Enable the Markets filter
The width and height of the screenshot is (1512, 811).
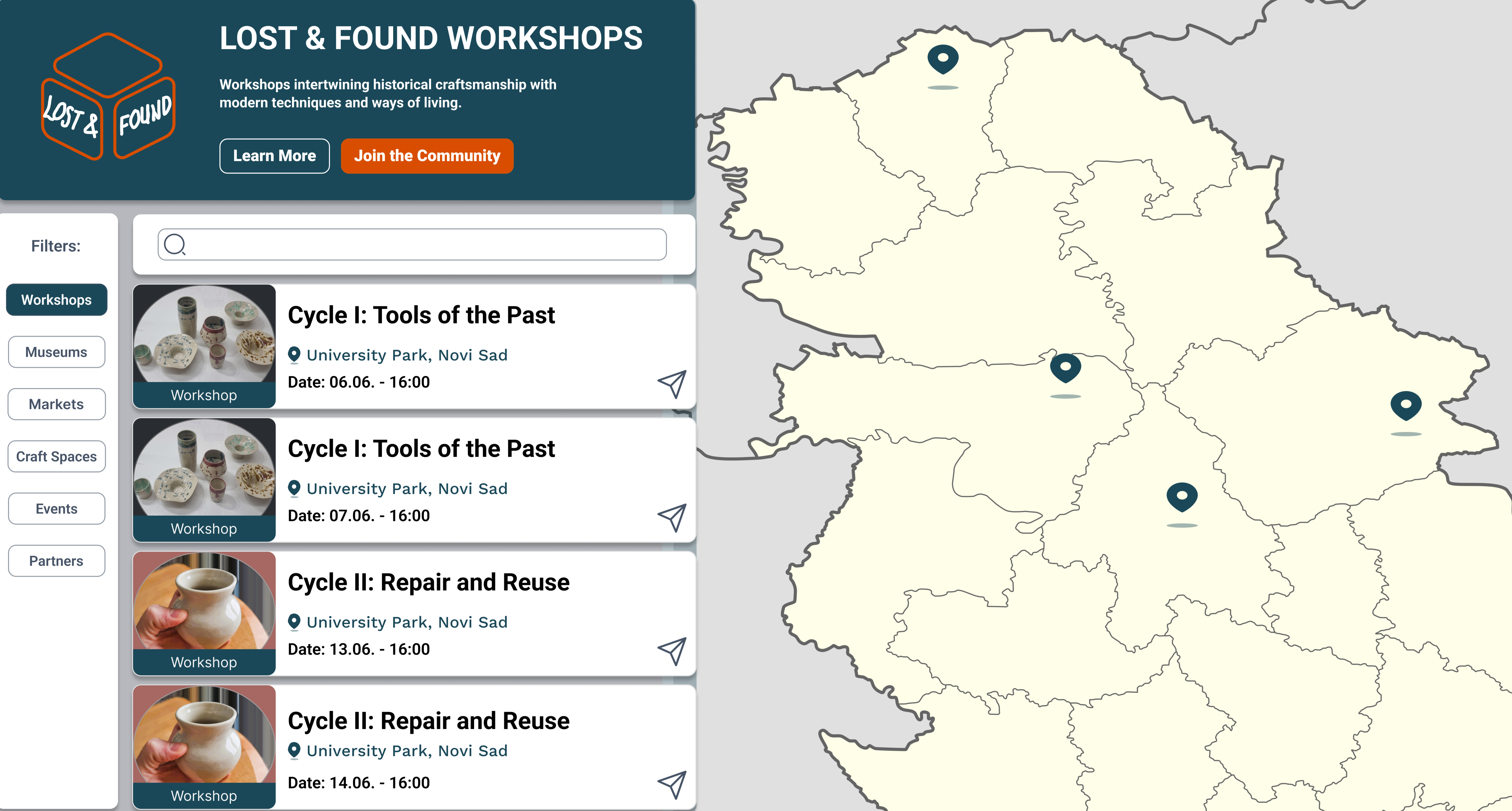tap(56, 404)
